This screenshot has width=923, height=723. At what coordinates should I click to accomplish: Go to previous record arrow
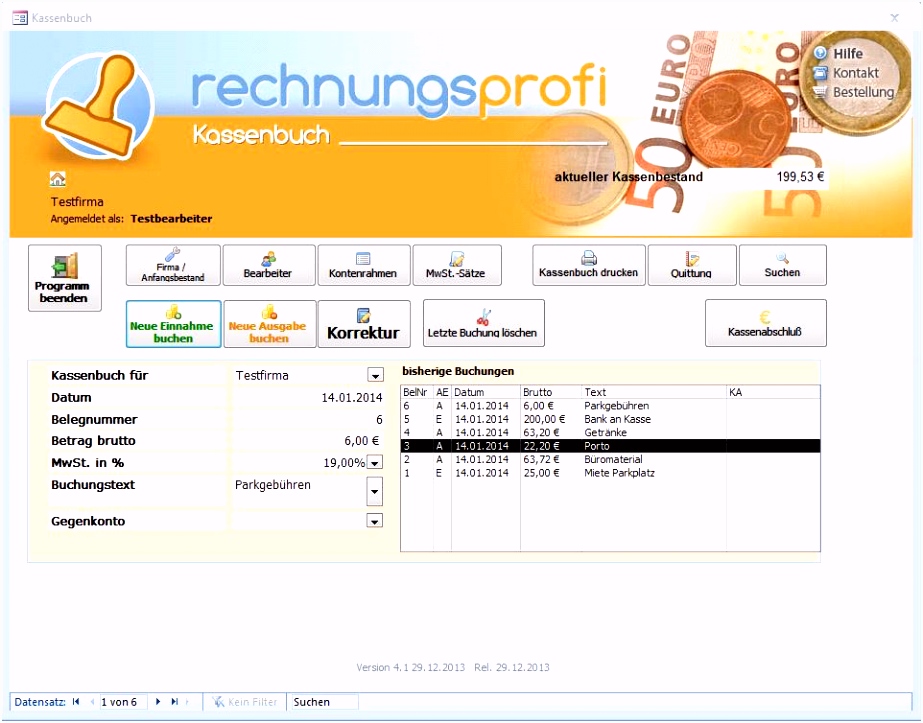coord(92,702)
